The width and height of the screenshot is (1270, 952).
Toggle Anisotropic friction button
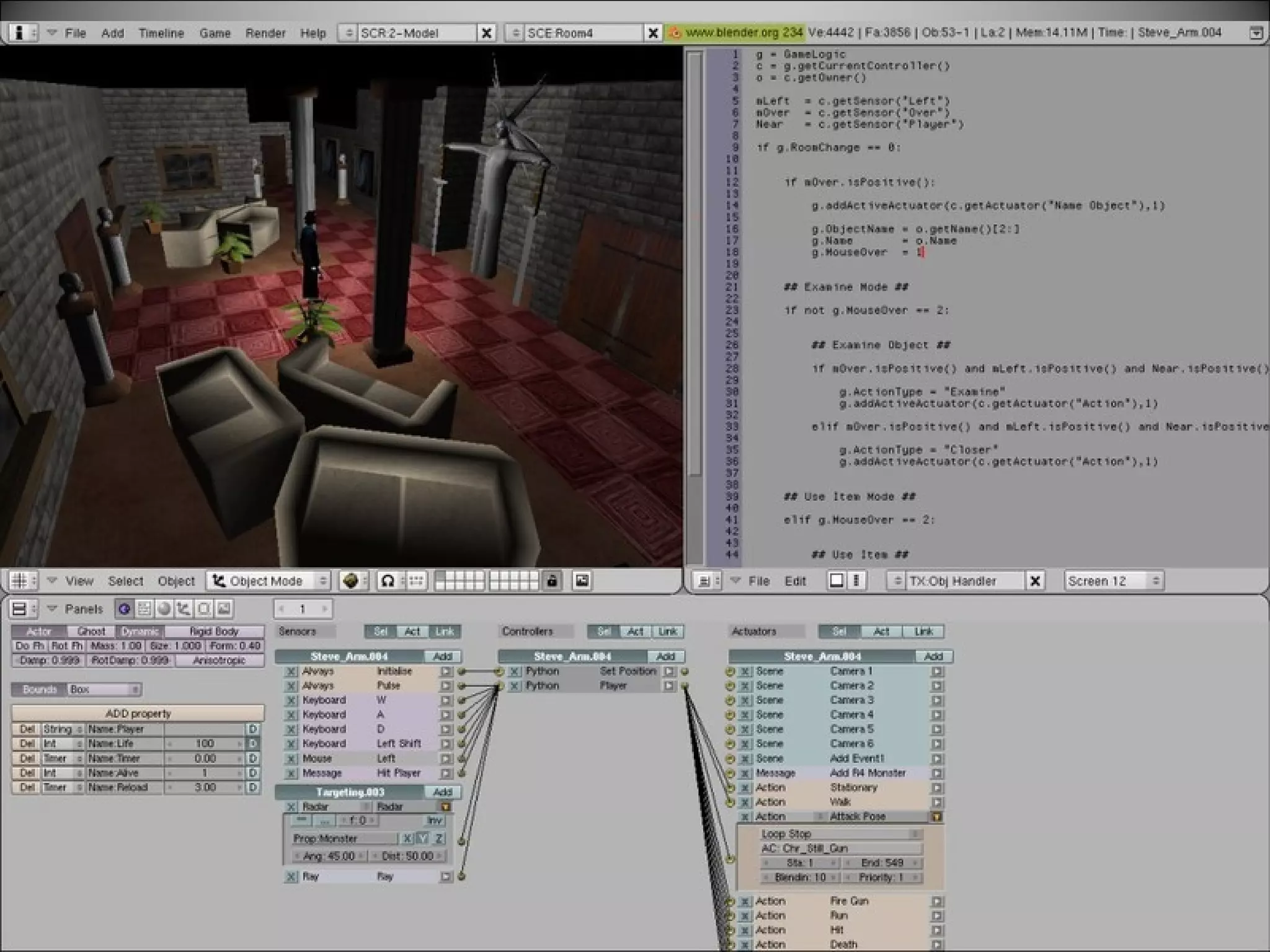pyautogui.click(x=219, y=660)
